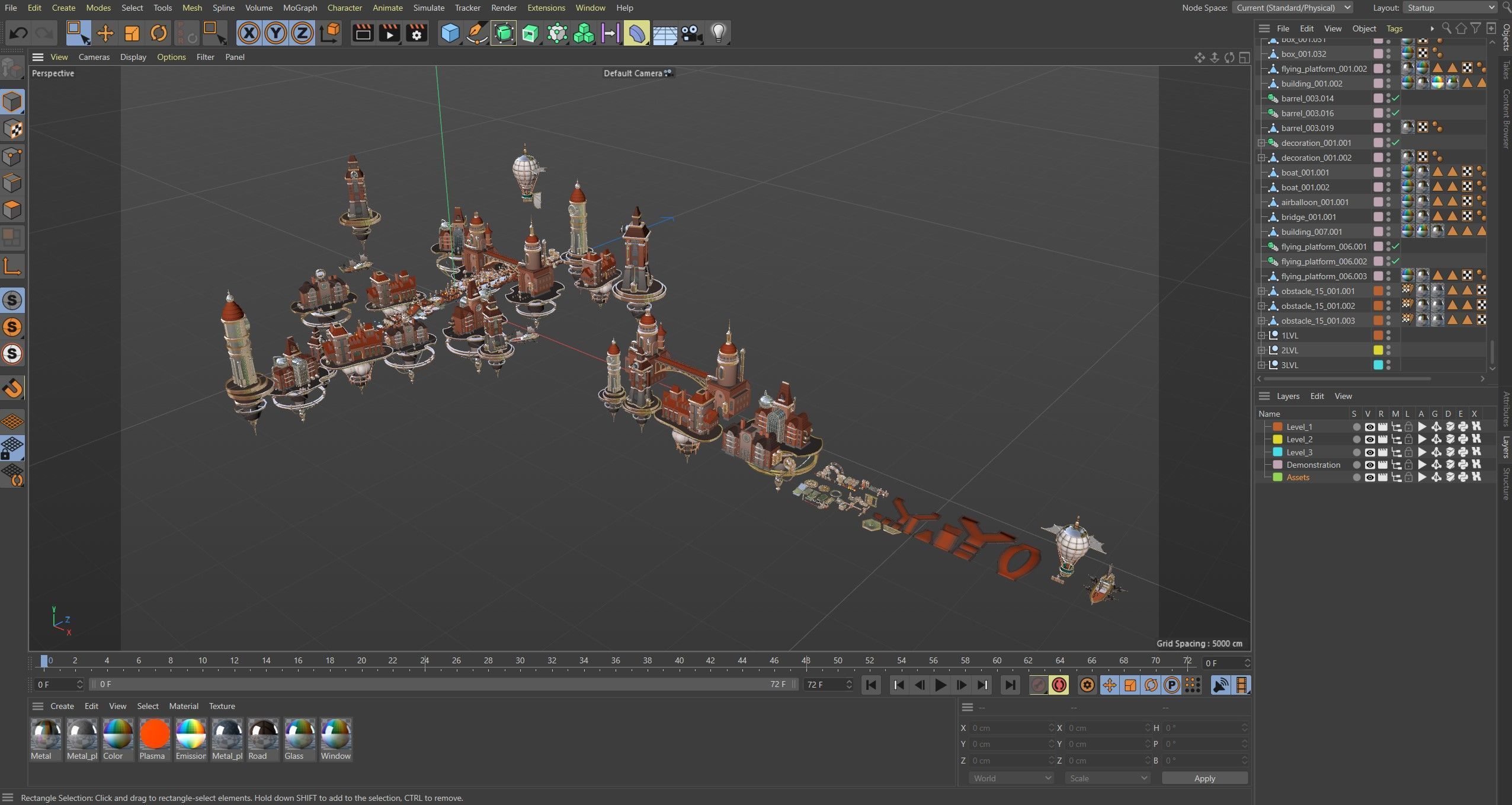
Task: Open the Simulate menu
Action: (428, 8)
